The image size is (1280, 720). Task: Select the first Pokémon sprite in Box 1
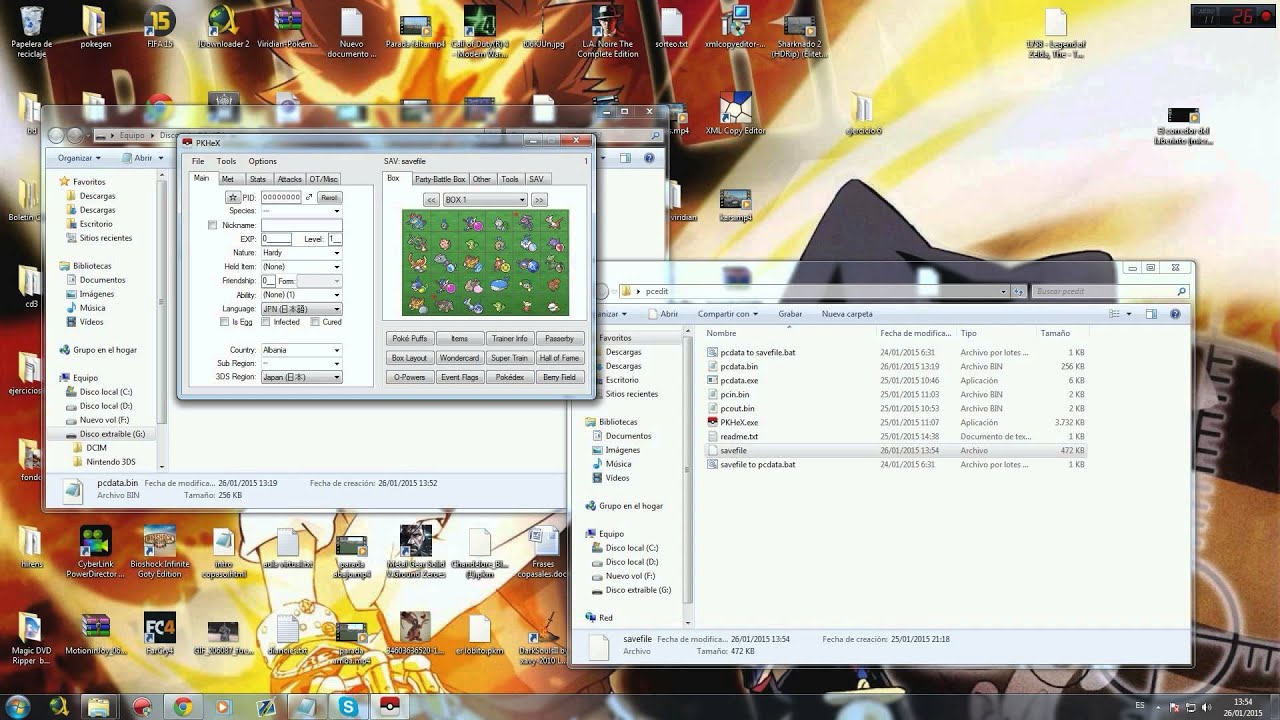tap(416, 223)
